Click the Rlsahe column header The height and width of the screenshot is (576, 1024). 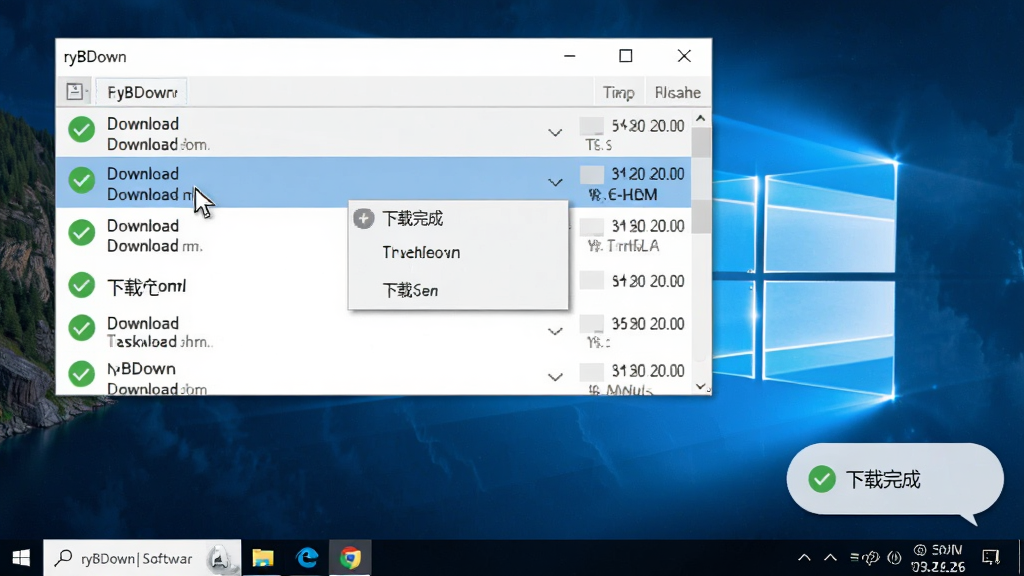click(677, 93)
